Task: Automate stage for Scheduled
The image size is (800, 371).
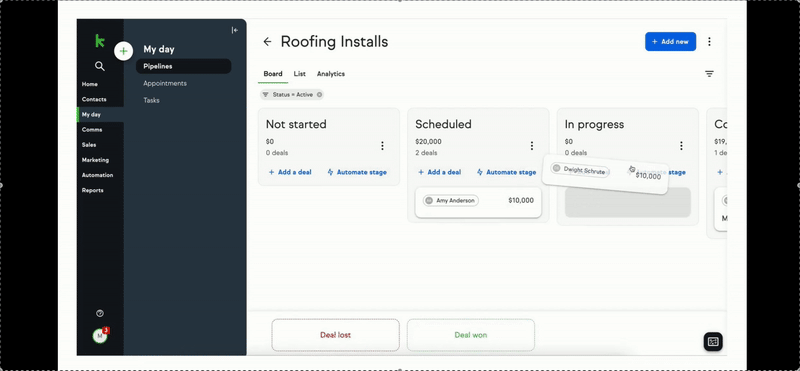Action: click(x=506, y=172)
